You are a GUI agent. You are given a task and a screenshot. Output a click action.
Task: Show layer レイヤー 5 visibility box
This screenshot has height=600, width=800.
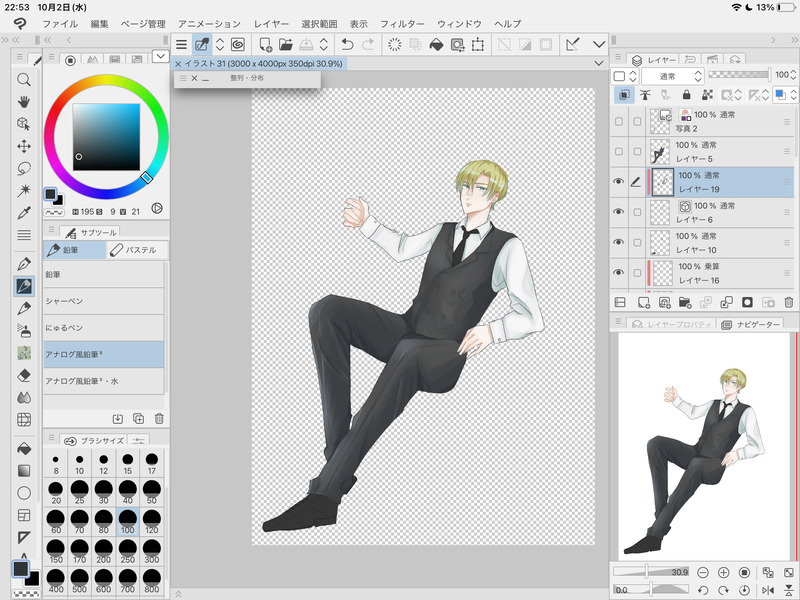619,152
